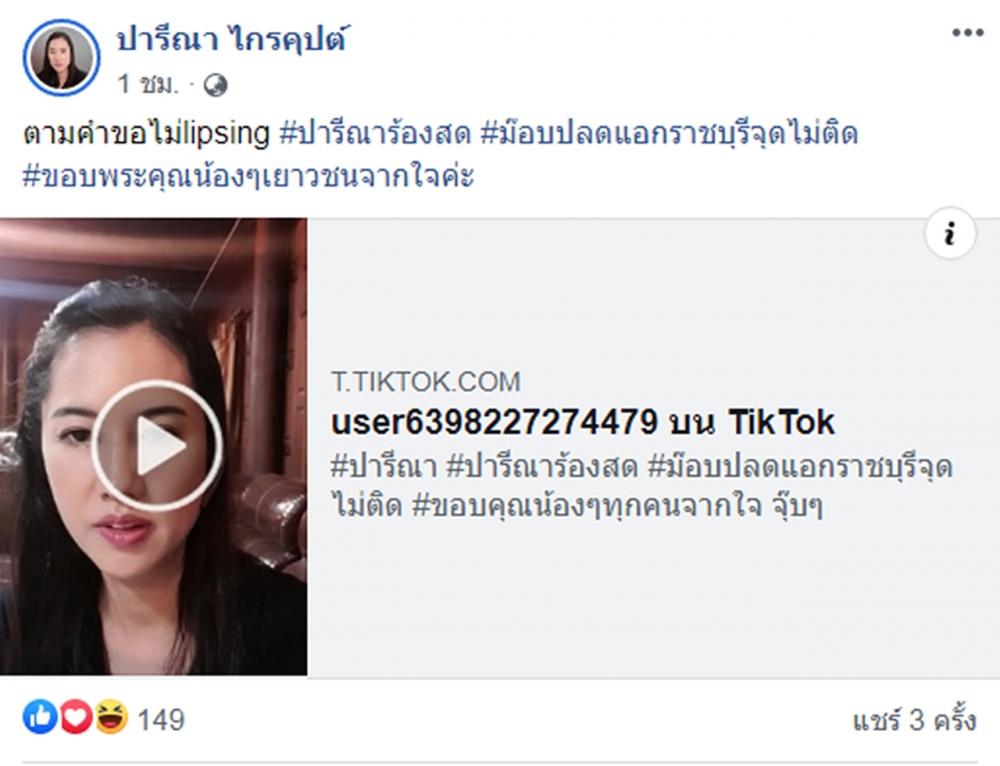Open ปารีณา ไกรคุปต์ profile name link

[232, 40]
